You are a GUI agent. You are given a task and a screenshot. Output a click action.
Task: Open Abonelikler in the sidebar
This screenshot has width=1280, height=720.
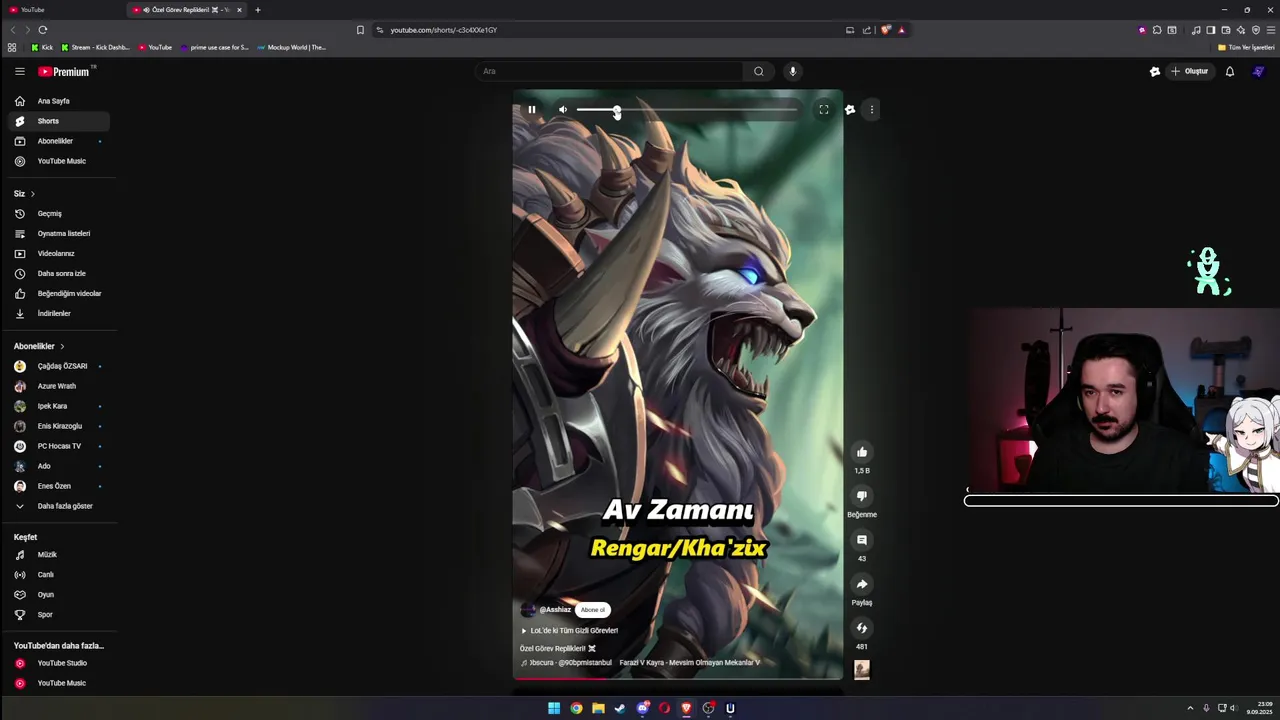(59, 141)
